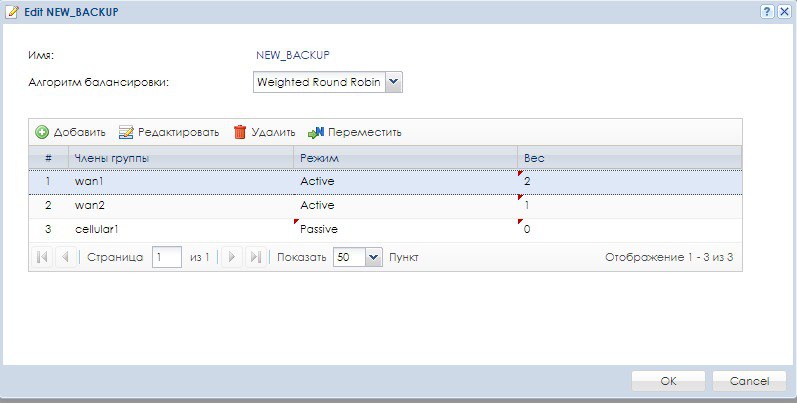Go to last page in pager
Image resolution: width=797 pixels, height=403 pixels.
coord(255,257)
